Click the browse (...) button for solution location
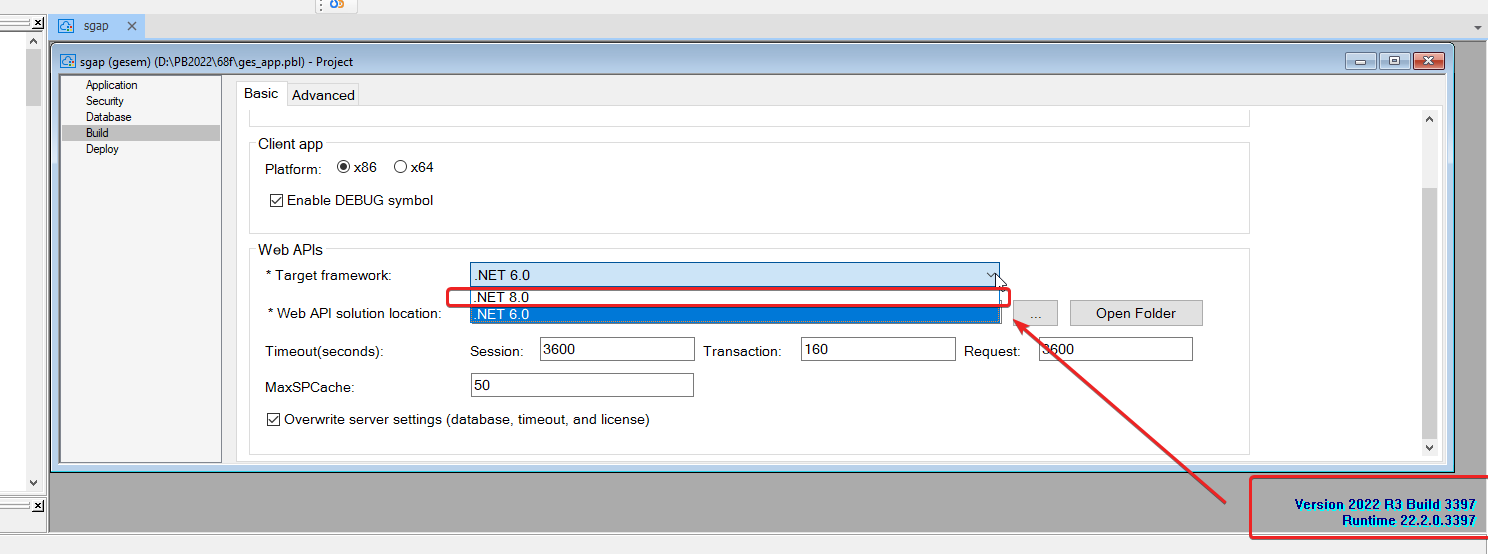The width and height of the screenshot is (1488, 554). coord(1035,313)
